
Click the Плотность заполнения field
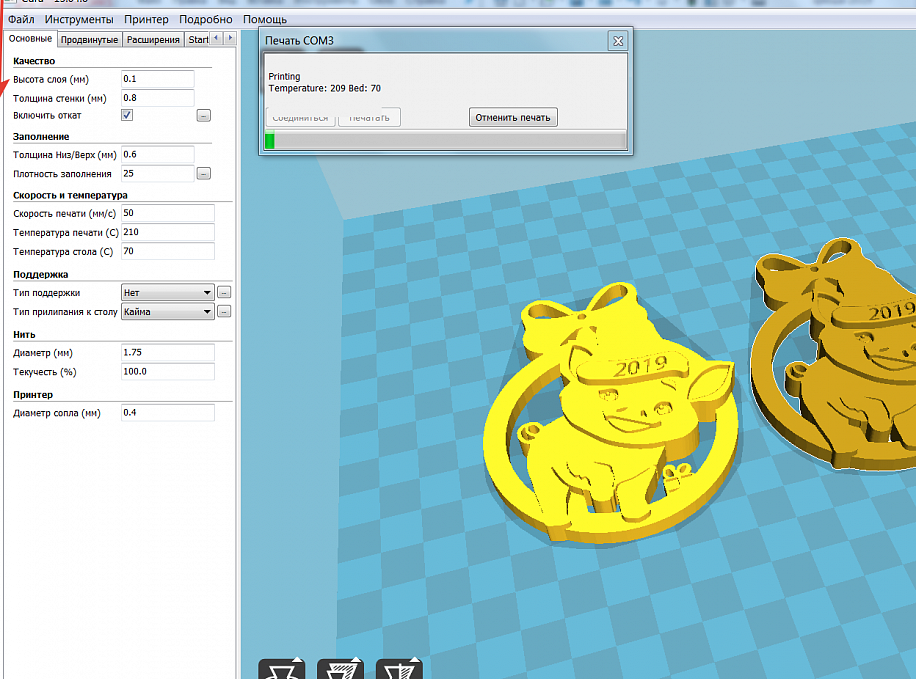click(158, 174)
